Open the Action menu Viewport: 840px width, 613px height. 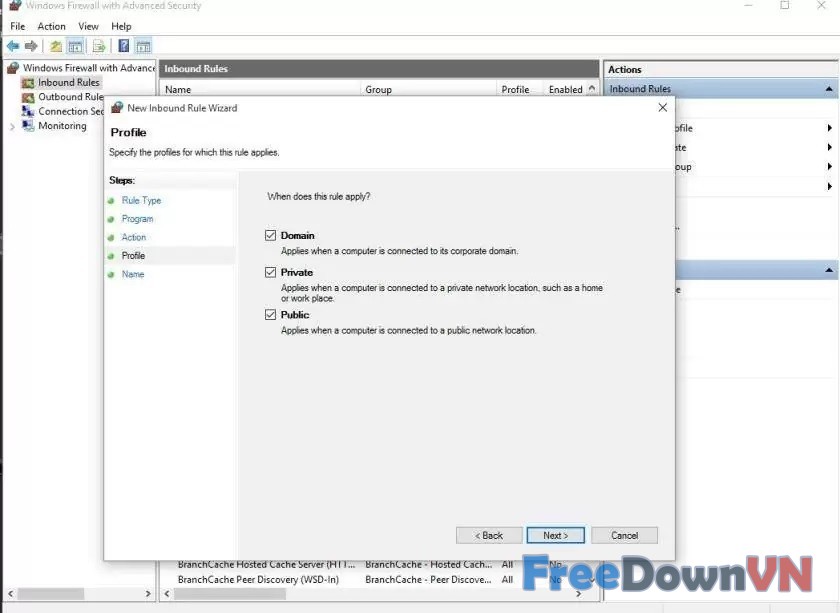(51, 26)
